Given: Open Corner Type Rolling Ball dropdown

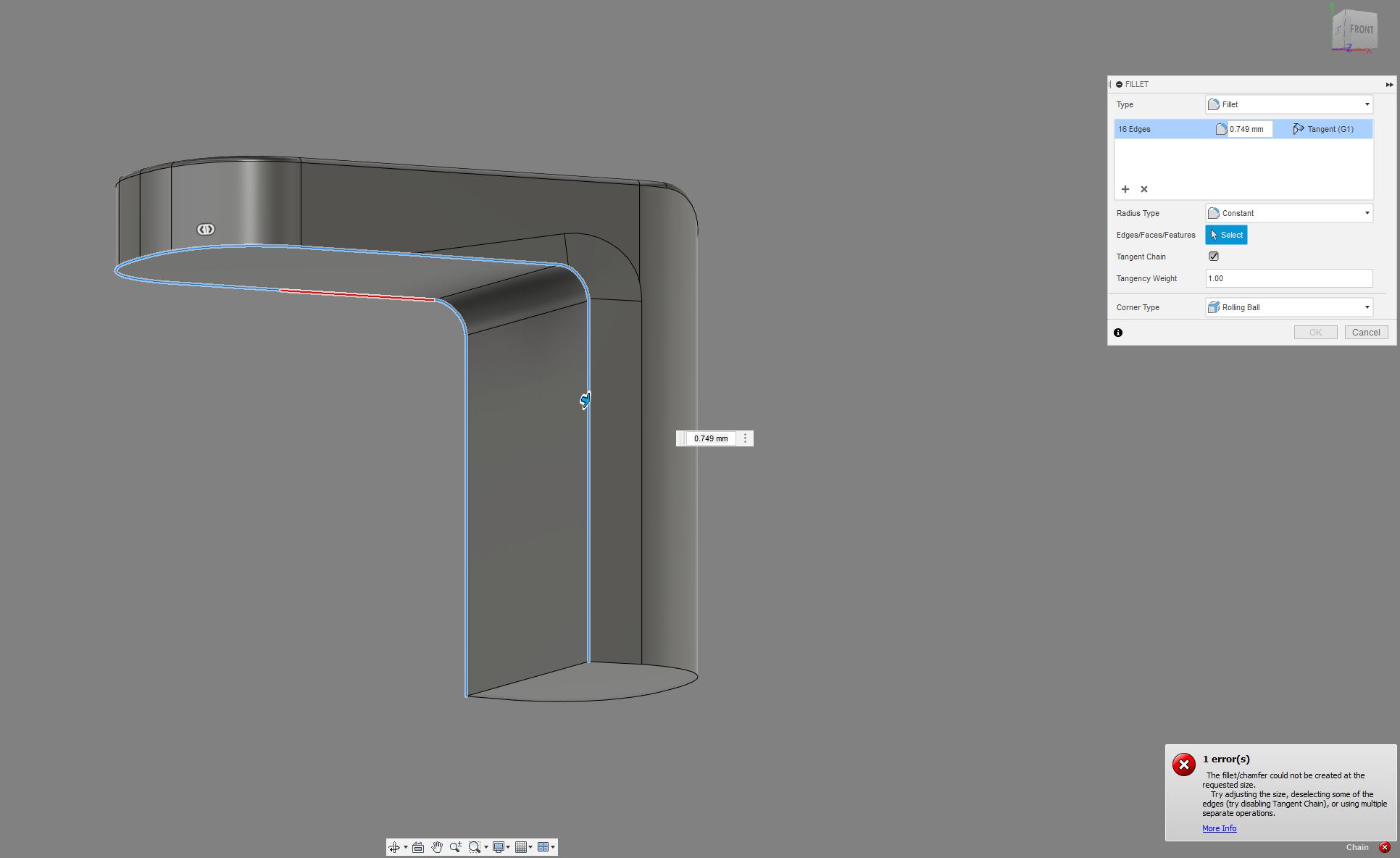Looking at the screenshot, I should point(1289,307).
